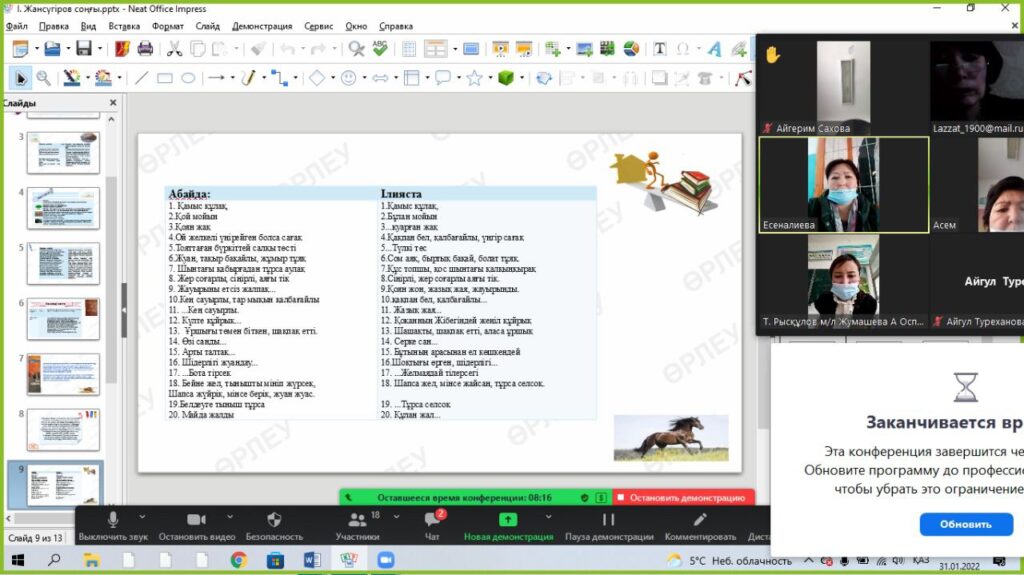Select slide 3 thumbnail
This screenshot has height=575, width=1024.
(63, 152)
